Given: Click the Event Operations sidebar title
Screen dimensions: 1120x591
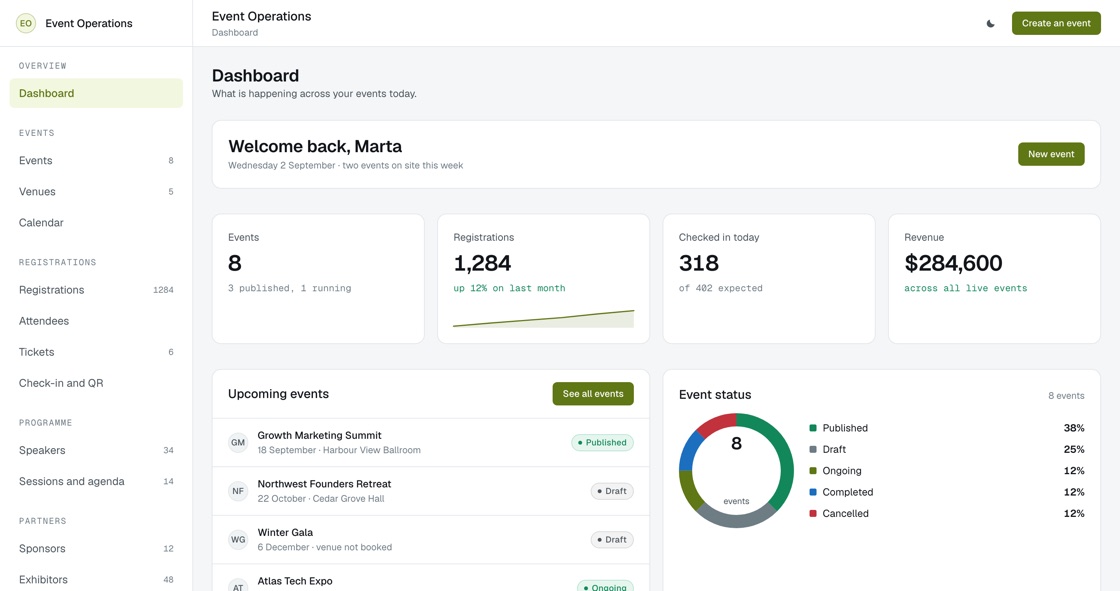Looking at the screenshot, I should point(89,24).
